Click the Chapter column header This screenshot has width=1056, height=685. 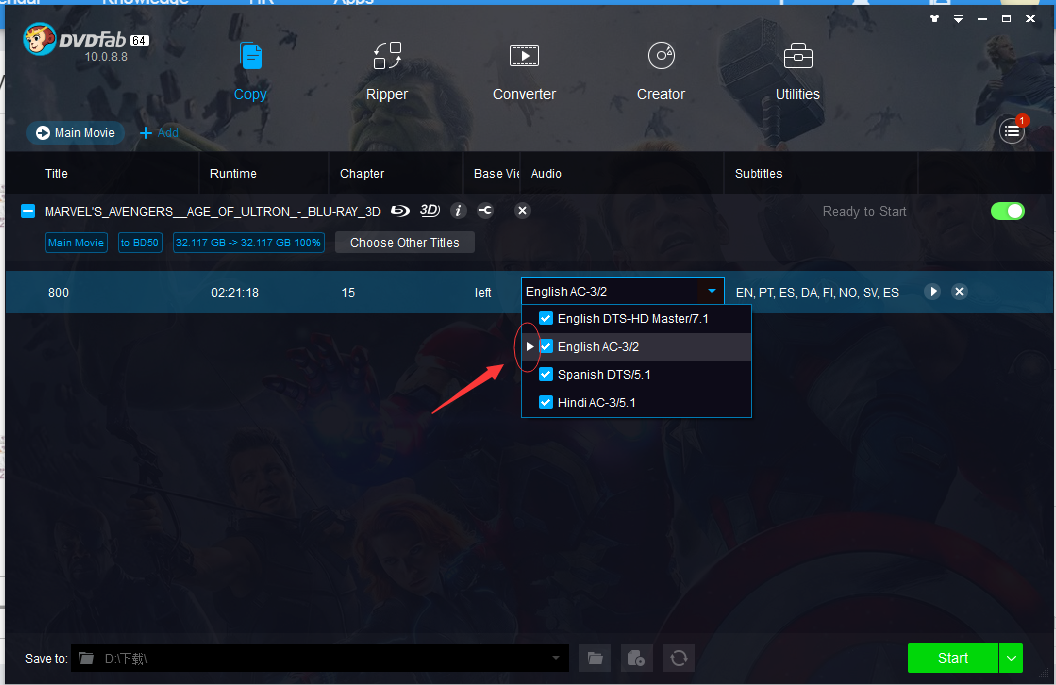point(362,174)
